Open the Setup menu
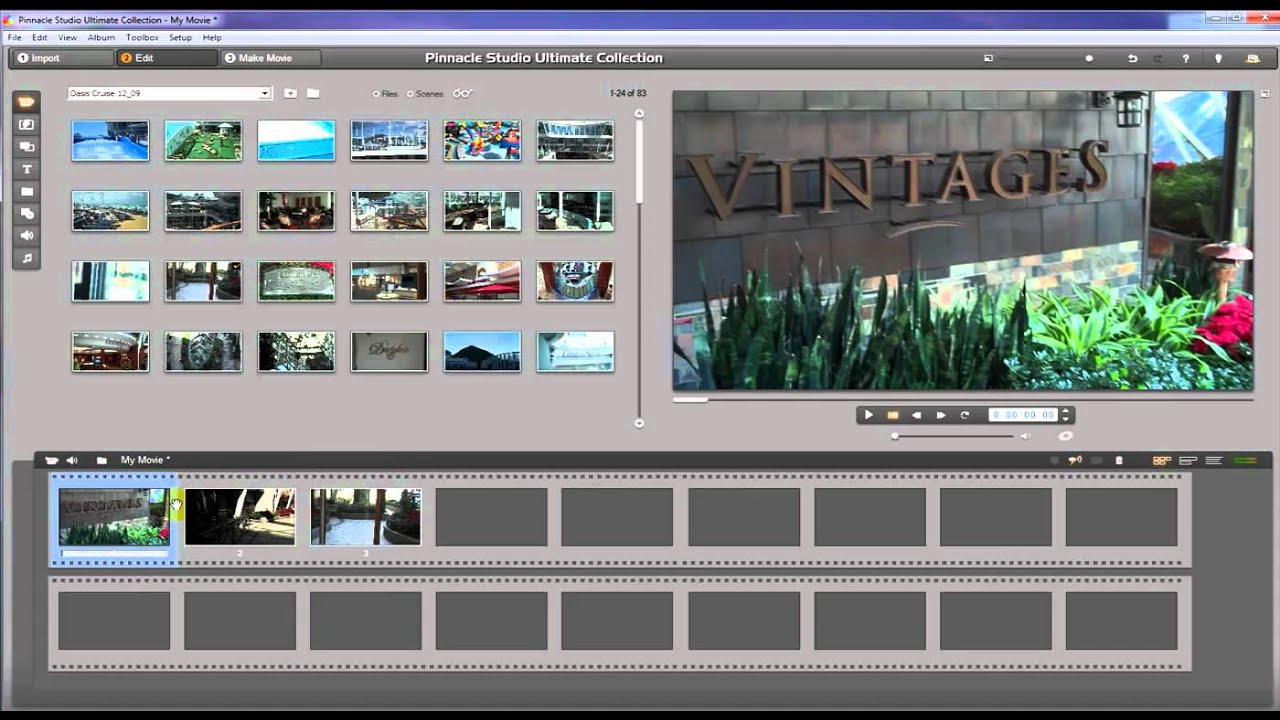 click(180, 37)
